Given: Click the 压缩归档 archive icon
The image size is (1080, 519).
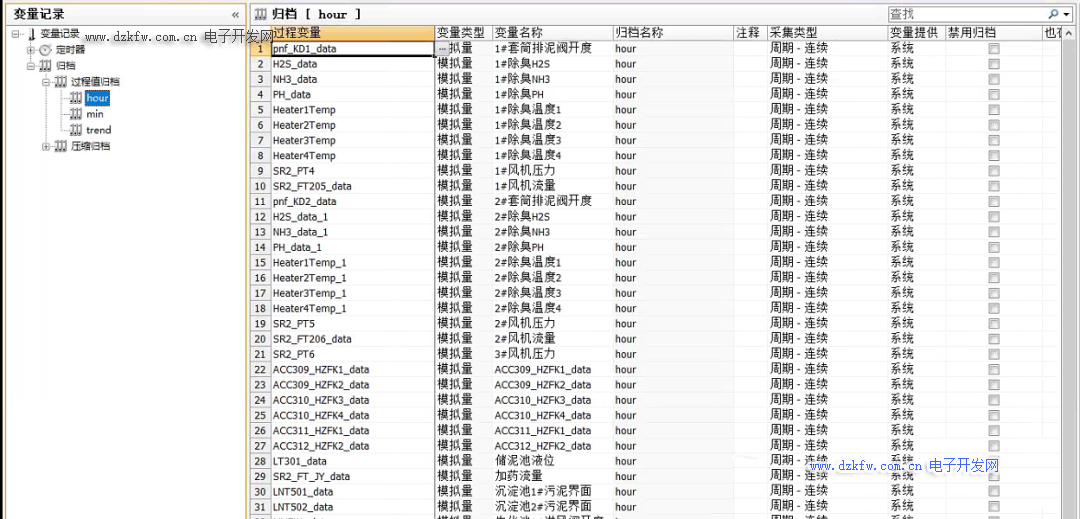Looking at the screenshot, I should click(60, 146).
